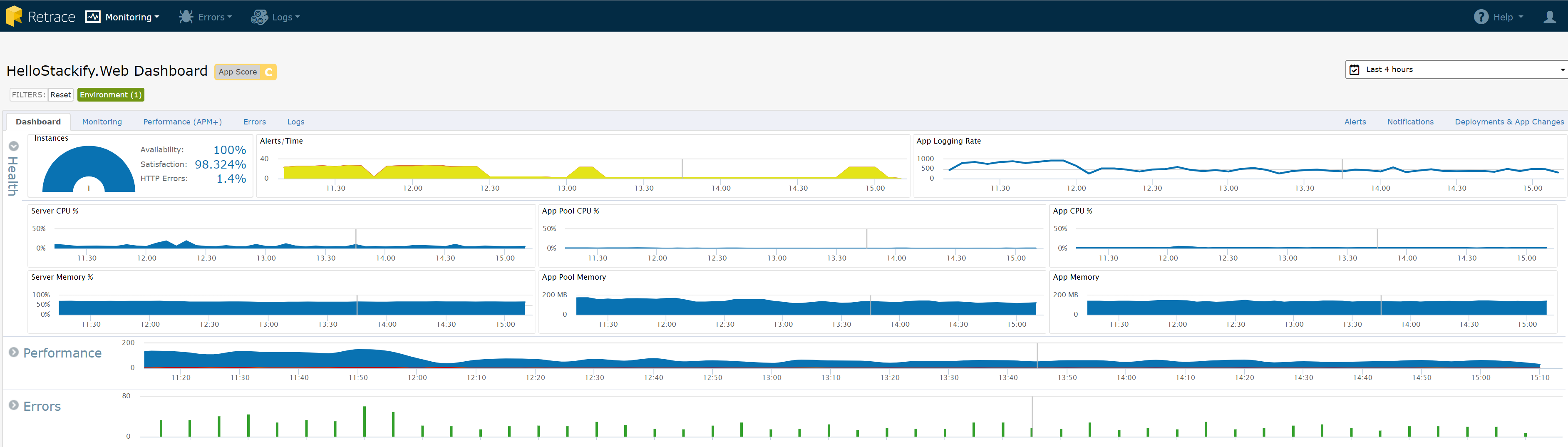This screenshot has height=447, width=1568.
Task: Click the Reset filters button
Action: (x=60, y=95)
